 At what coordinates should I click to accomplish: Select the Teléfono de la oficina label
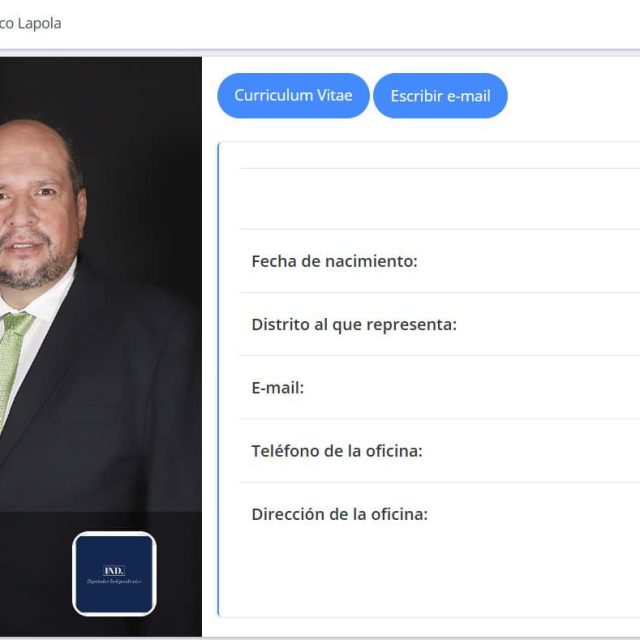point(337,451)
